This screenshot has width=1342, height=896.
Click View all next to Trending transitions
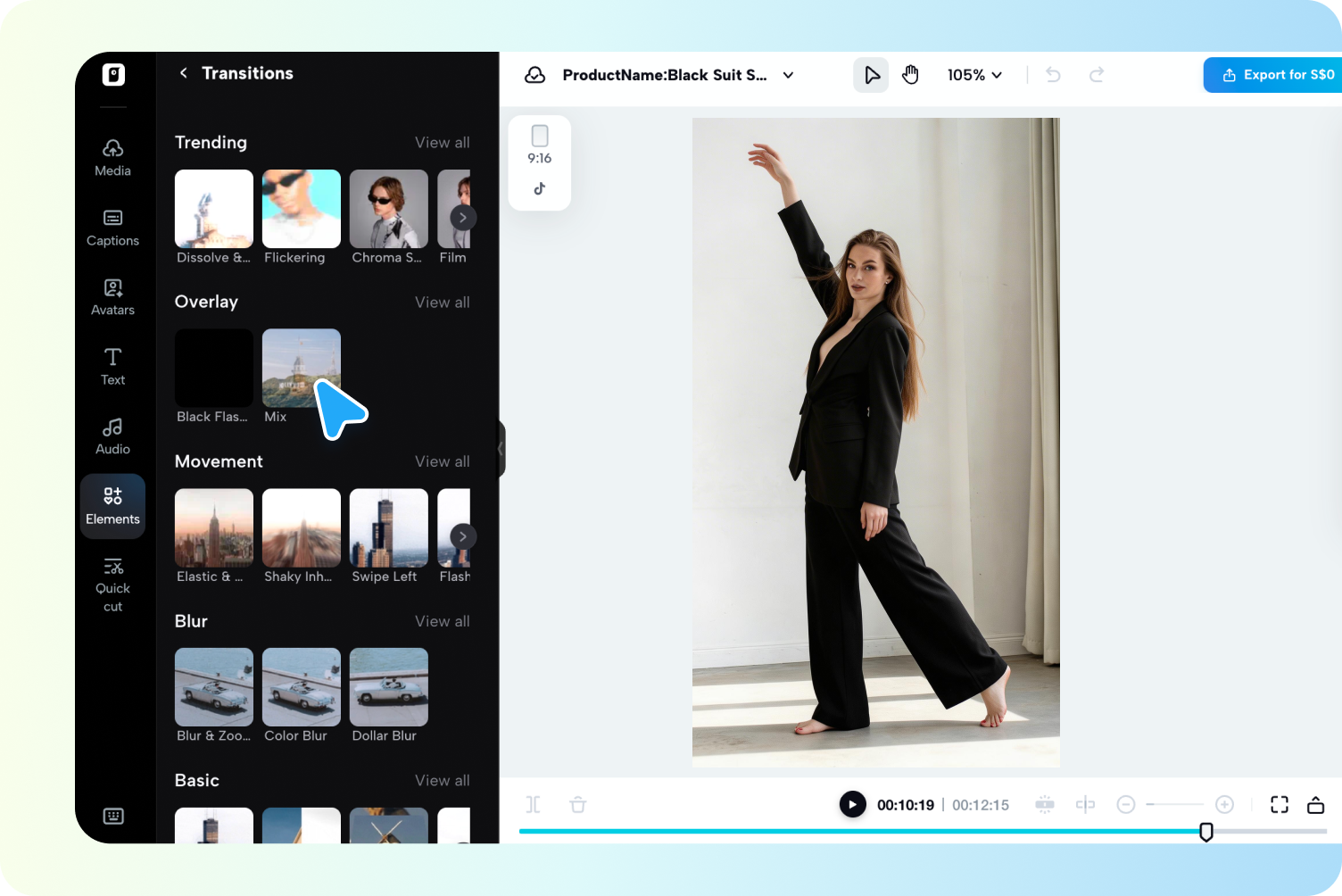443,142
